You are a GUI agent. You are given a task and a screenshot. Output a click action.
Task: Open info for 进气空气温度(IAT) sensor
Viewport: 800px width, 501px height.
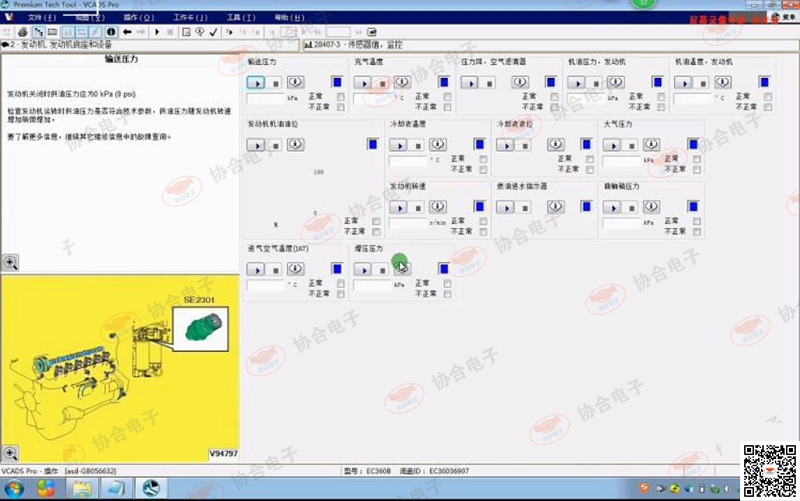click(x=295, y=269)
